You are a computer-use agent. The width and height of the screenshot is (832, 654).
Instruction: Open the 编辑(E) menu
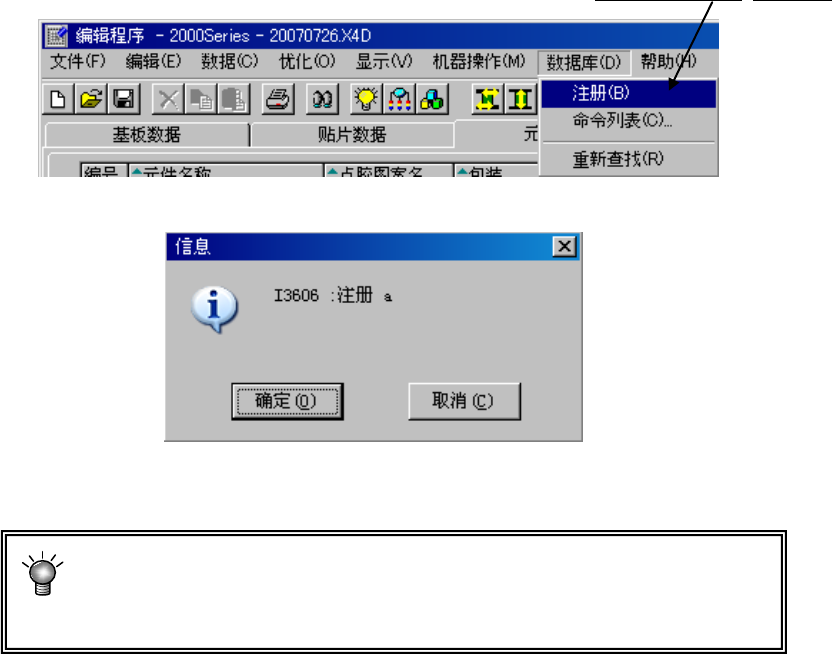pos(153,62)
